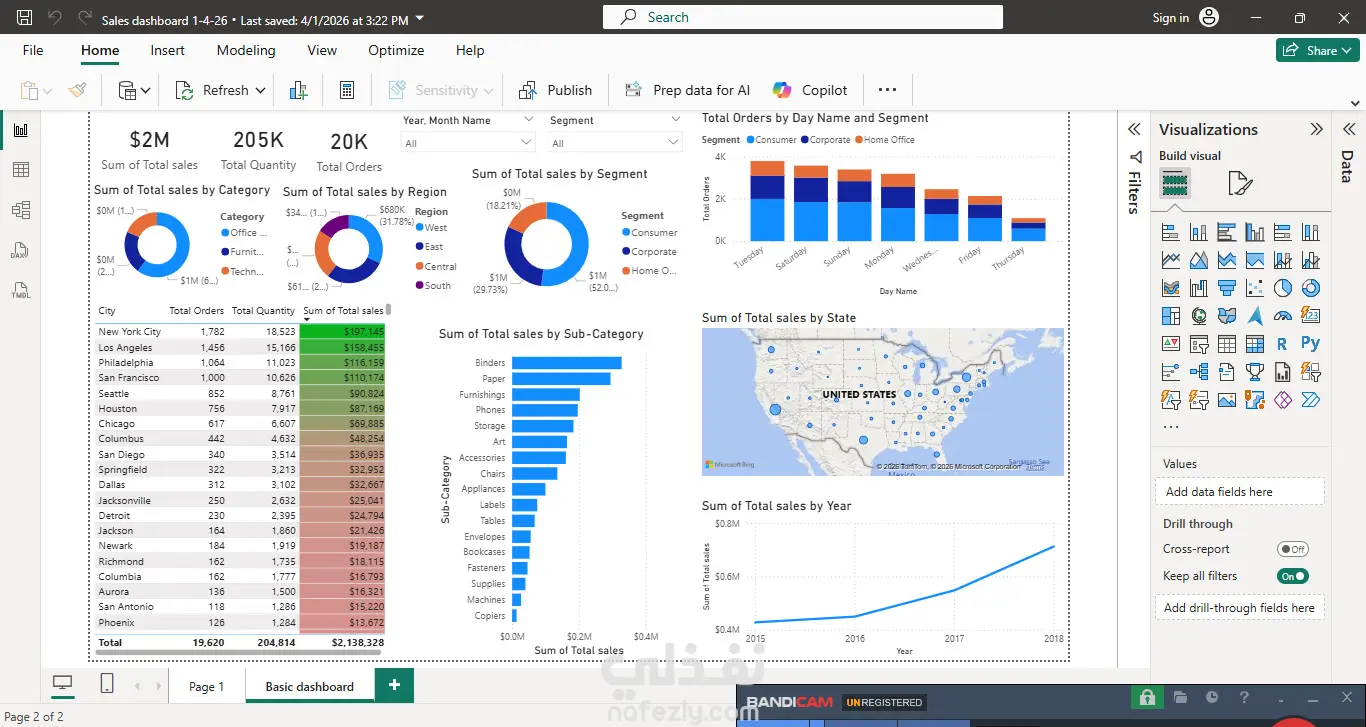This screenshot has width=1366, height=727.
Task: Switch to mobile layout icon
Action: click(x=107, y=684)
